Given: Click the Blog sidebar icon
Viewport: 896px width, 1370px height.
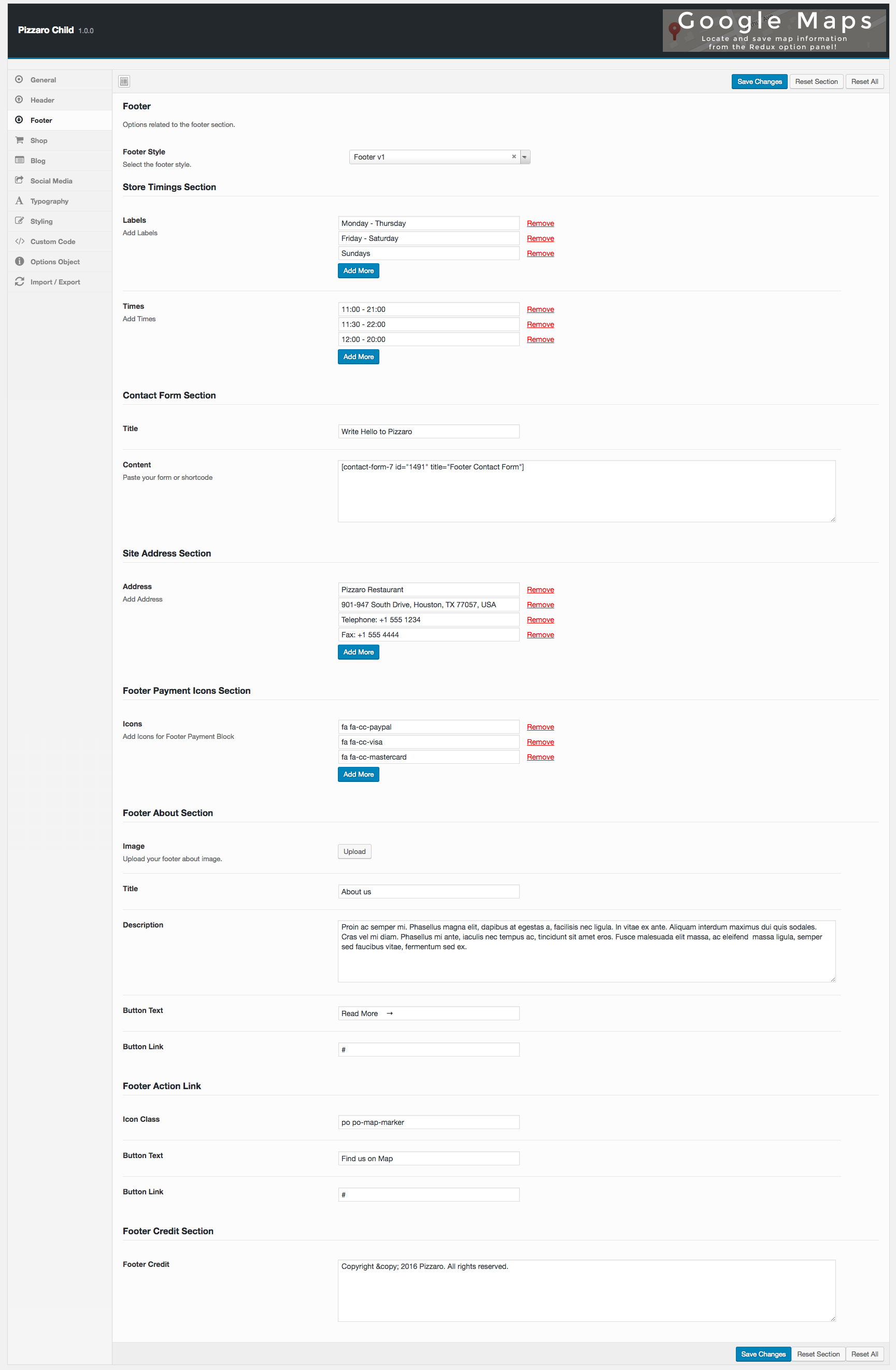Looking at the screenshot, I should (19, 160).
